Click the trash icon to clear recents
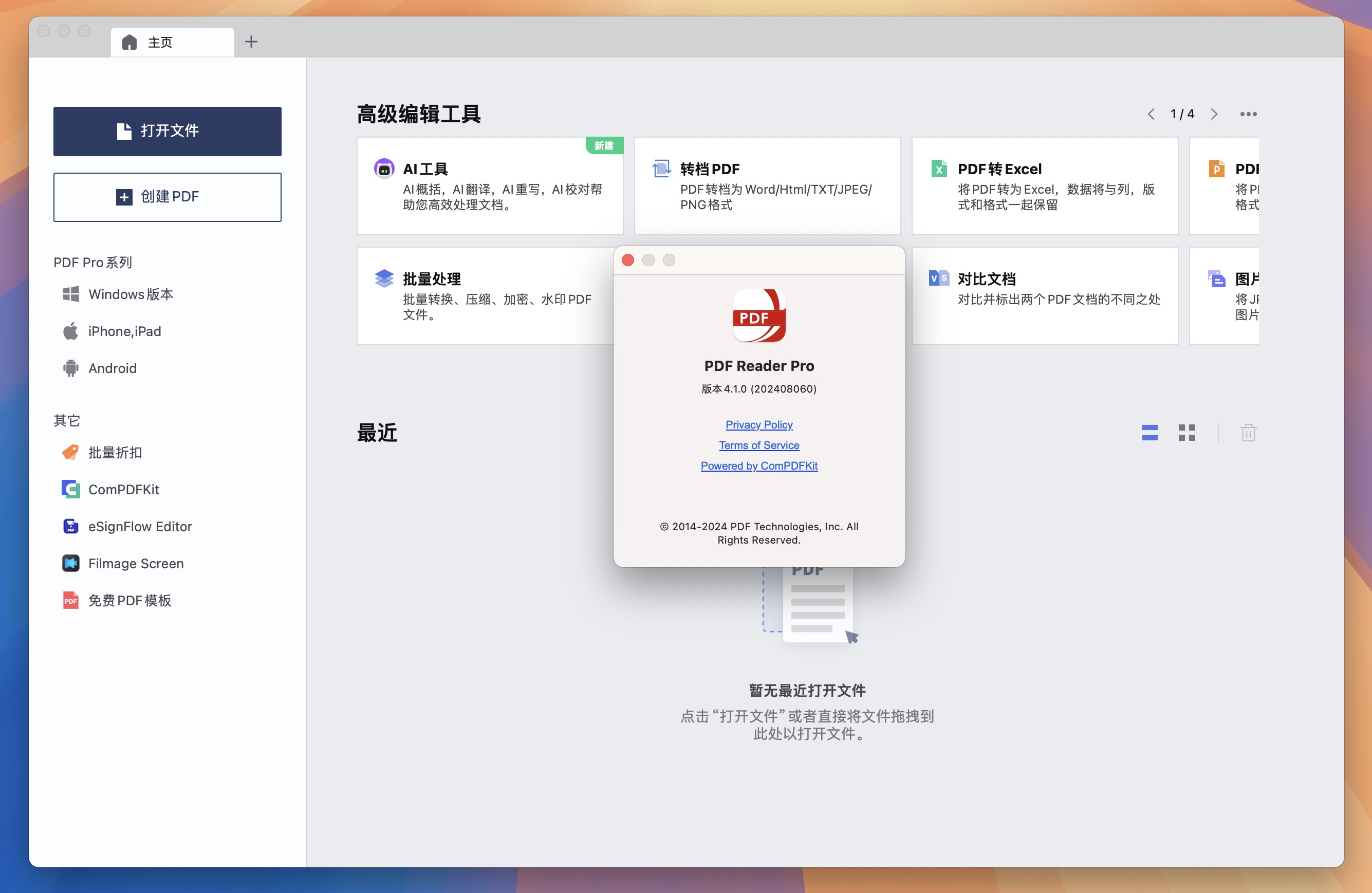 pyautogui.click(x=1248, y=433)
